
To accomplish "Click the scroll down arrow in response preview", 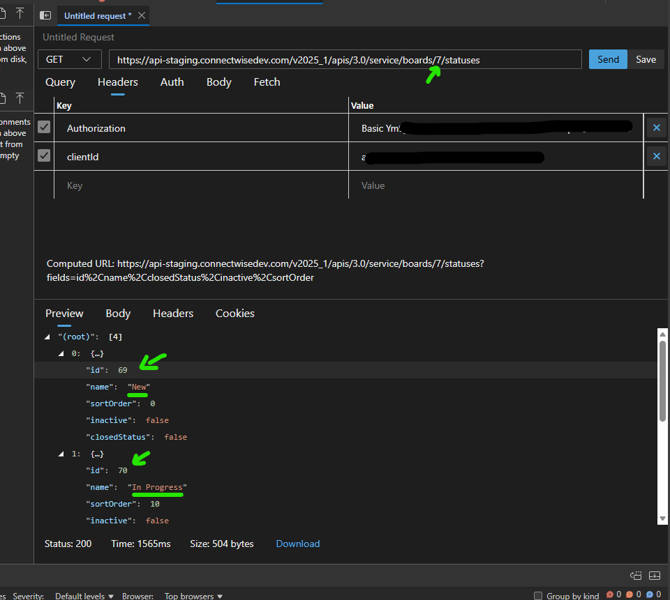I will coord(662,519).
